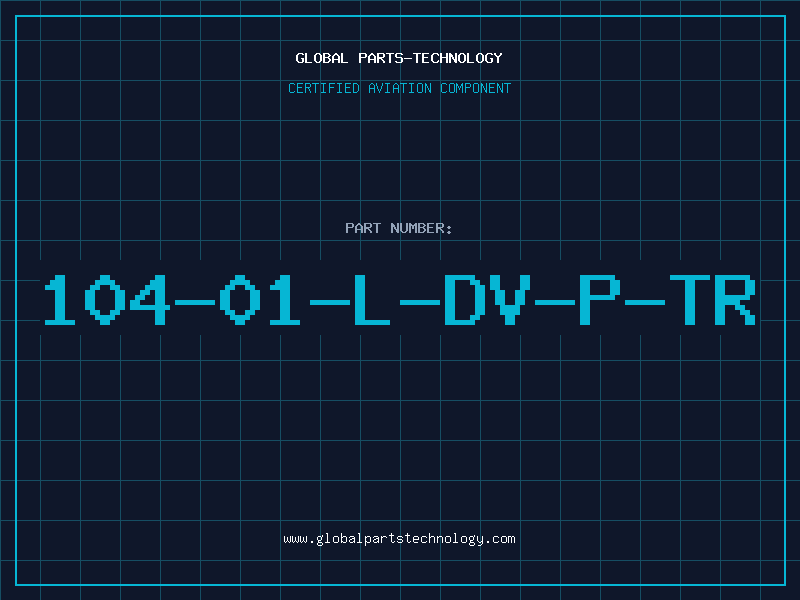Click the part number 104-01-L-DV-P-TR
The height and width of the screenshot is (600, 800).
pos(400,299)
